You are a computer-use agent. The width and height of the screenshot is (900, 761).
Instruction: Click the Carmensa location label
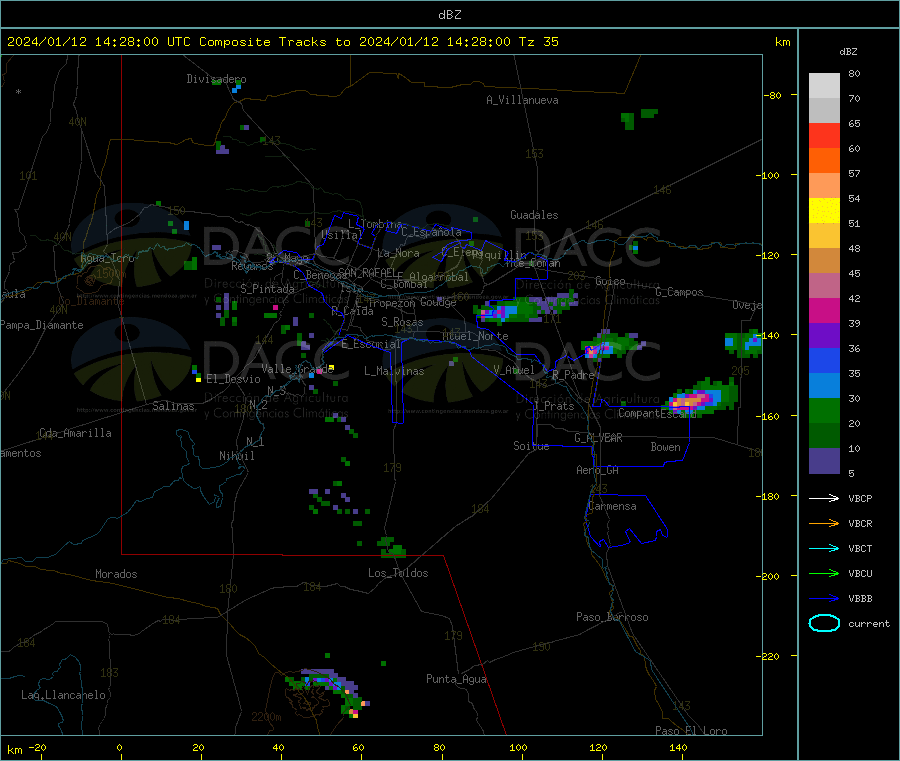click(x=612, y=506)
